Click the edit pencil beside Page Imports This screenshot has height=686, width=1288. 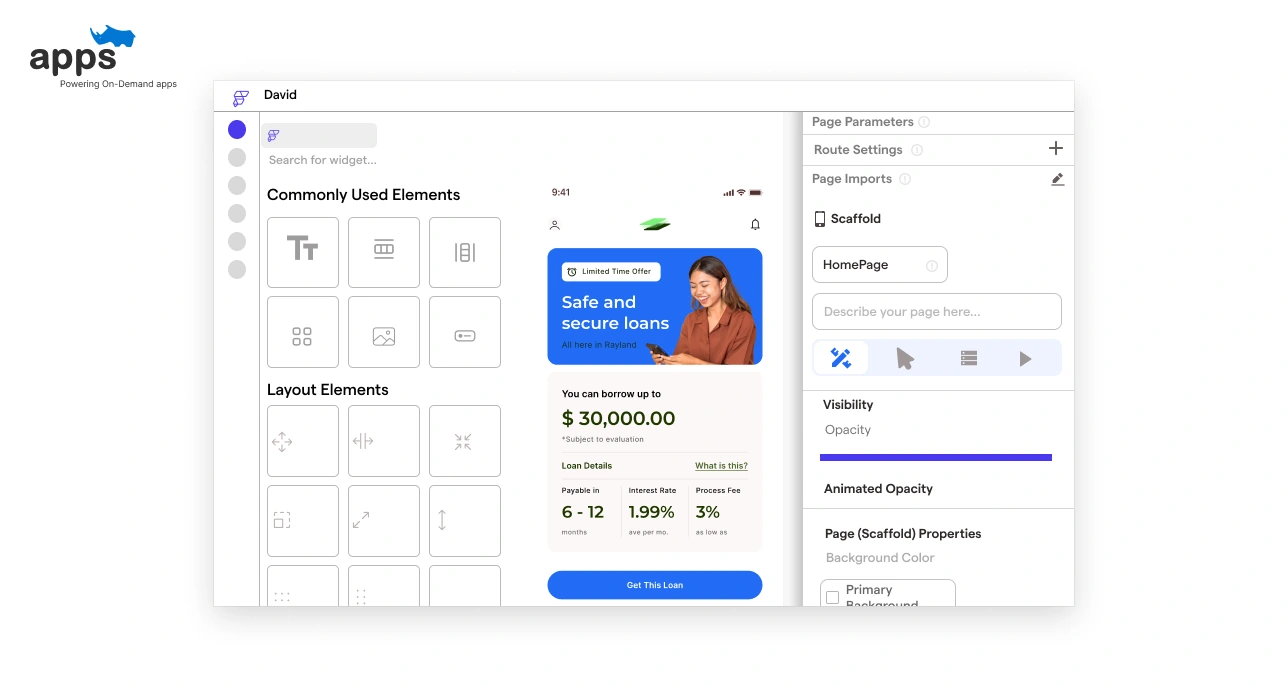tap(1057, 179)
